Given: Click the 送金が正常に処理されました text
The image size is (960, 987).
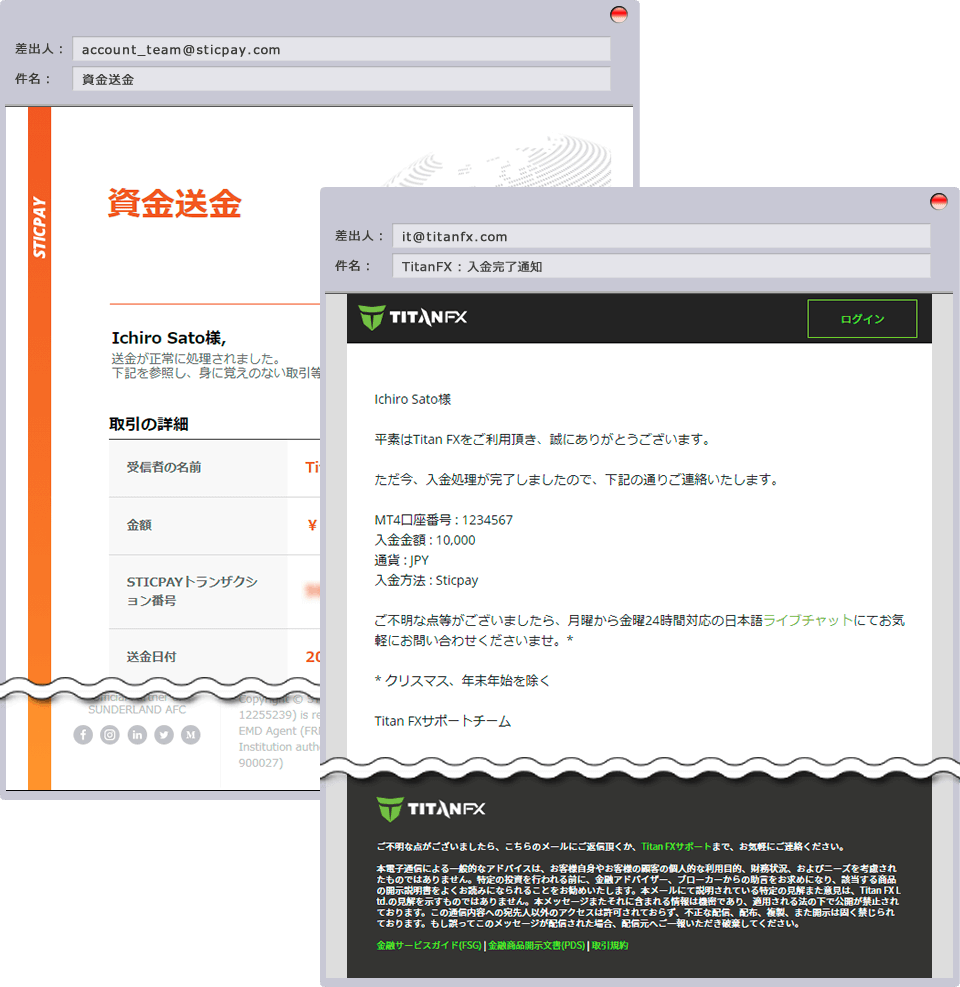Looking at the screenshot, I should [196, 359].
